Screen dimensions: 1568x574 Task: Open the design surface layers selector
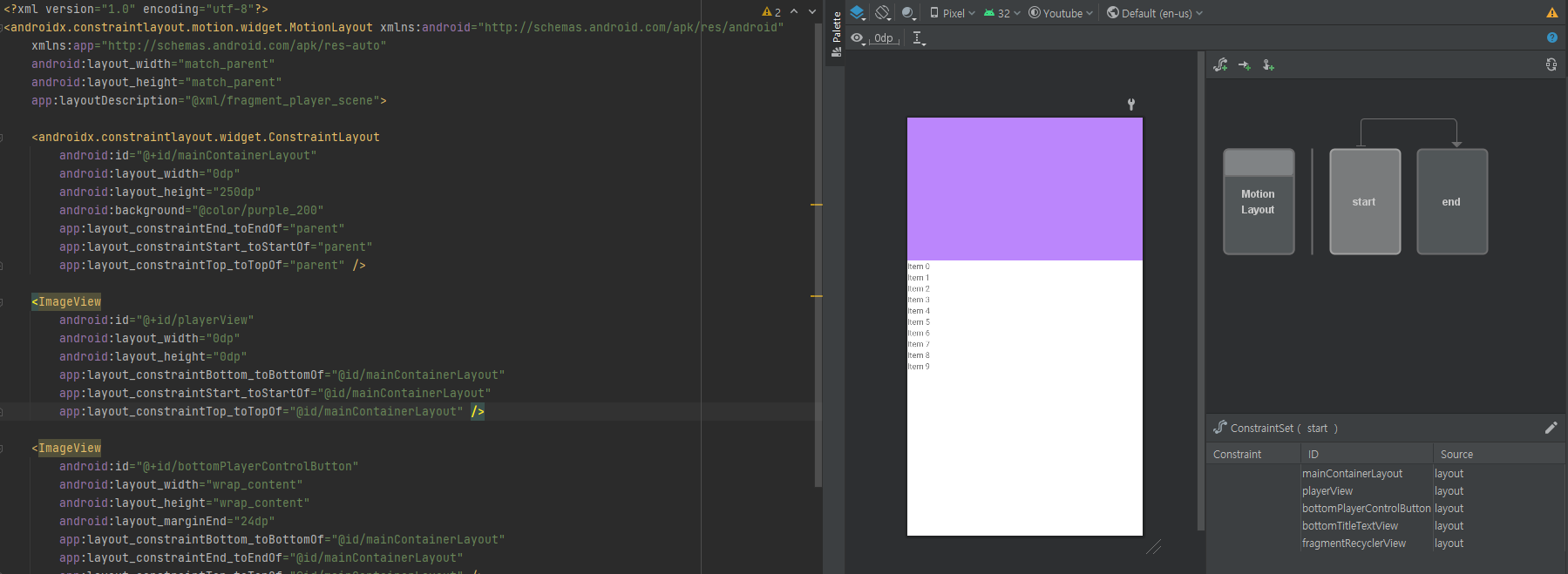(x=858, y=13)
